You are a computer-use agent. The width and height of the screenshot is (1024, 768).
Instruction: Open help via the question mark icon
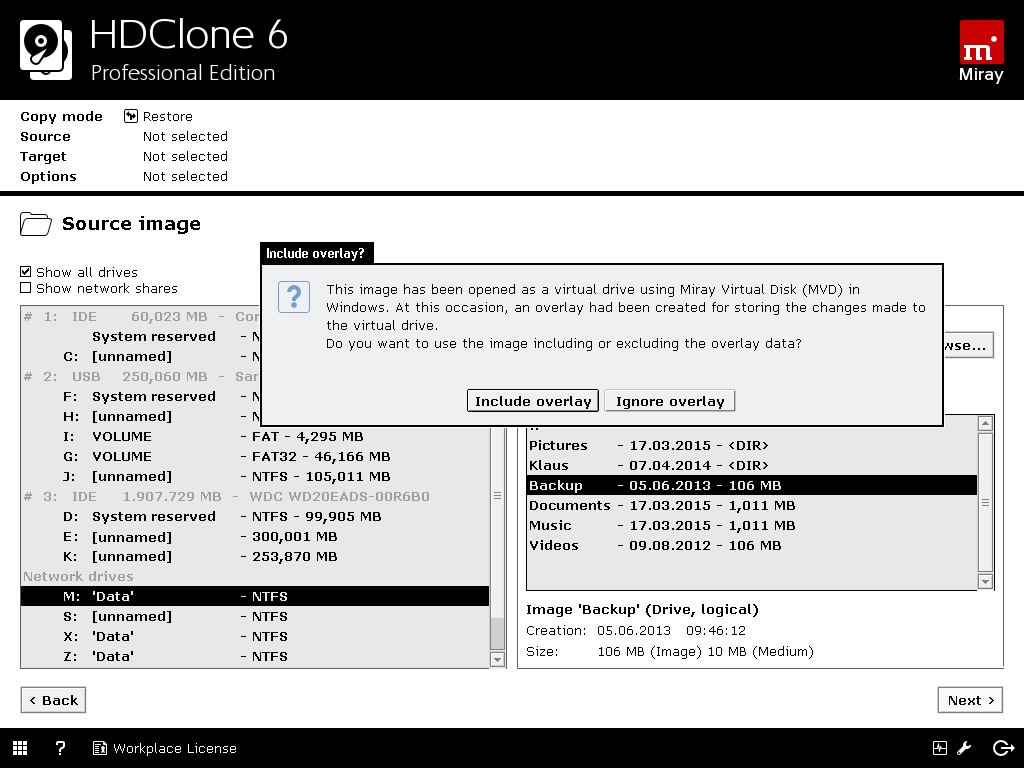[x=60, y=748]
